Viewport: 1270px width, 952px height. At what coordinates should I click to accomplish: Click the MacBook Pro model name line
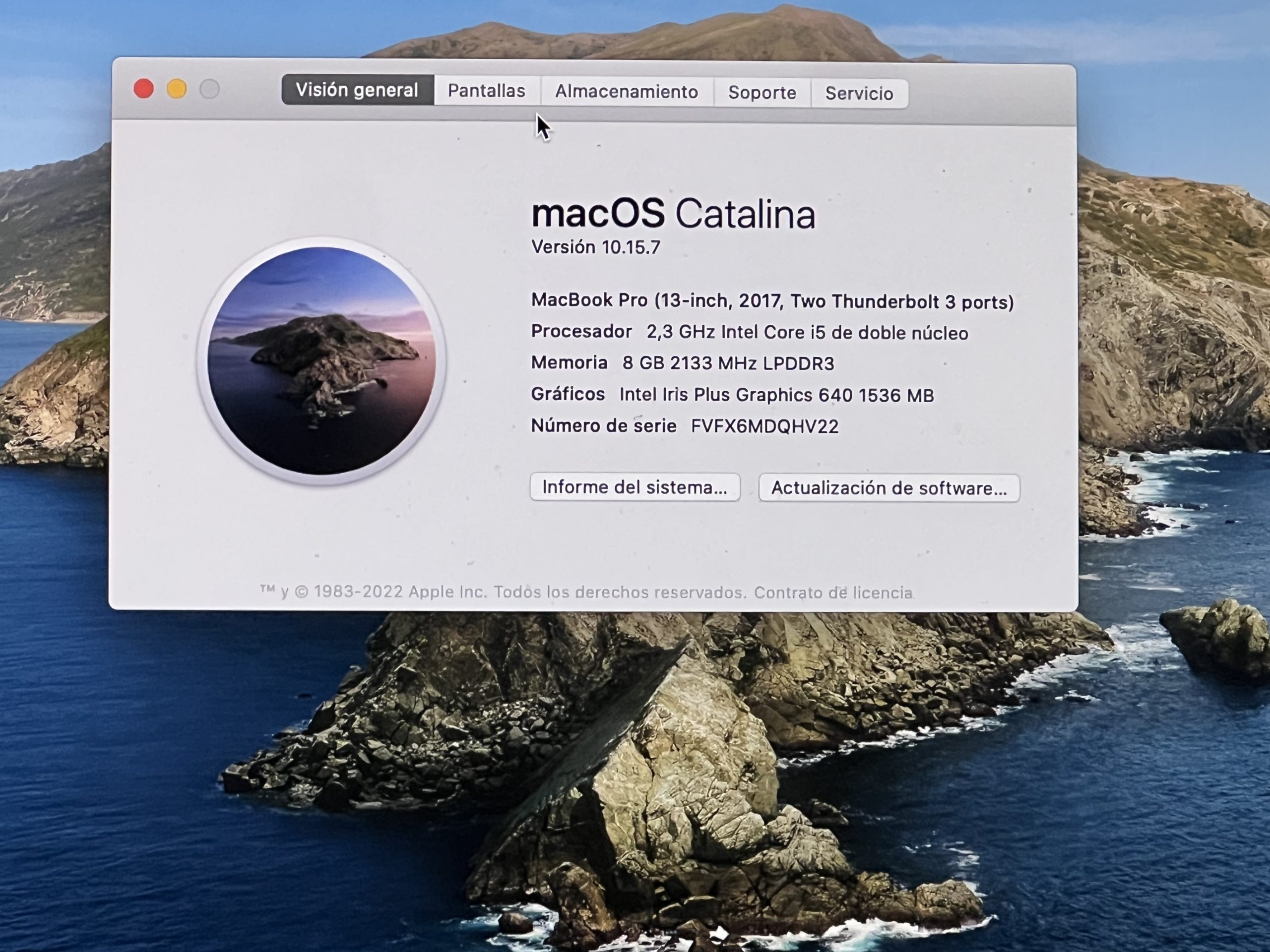click(772, 301)
